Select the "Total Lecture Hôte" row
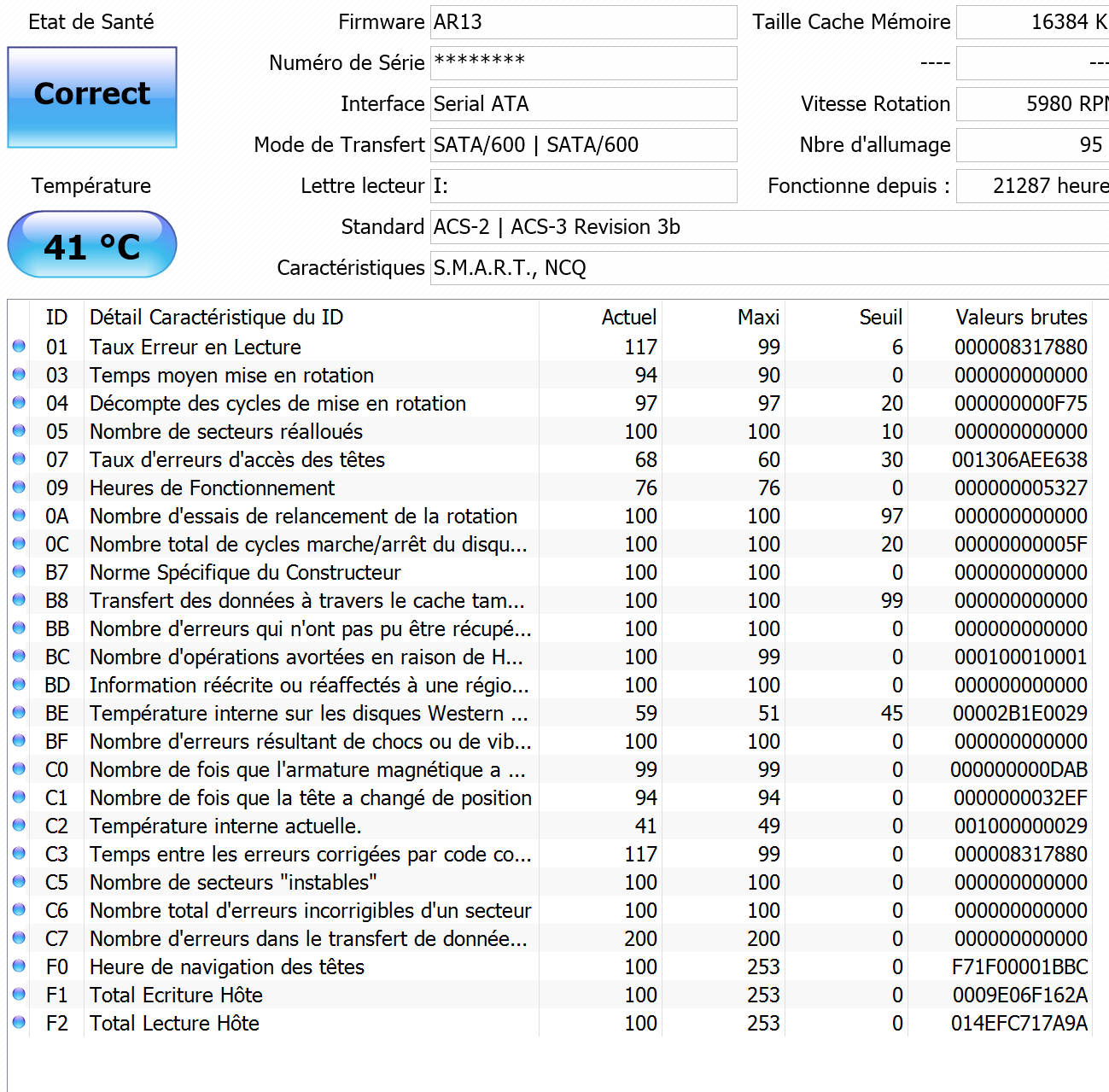The height and width of the screenshot is (1092, 1109). coord(551,1023)
